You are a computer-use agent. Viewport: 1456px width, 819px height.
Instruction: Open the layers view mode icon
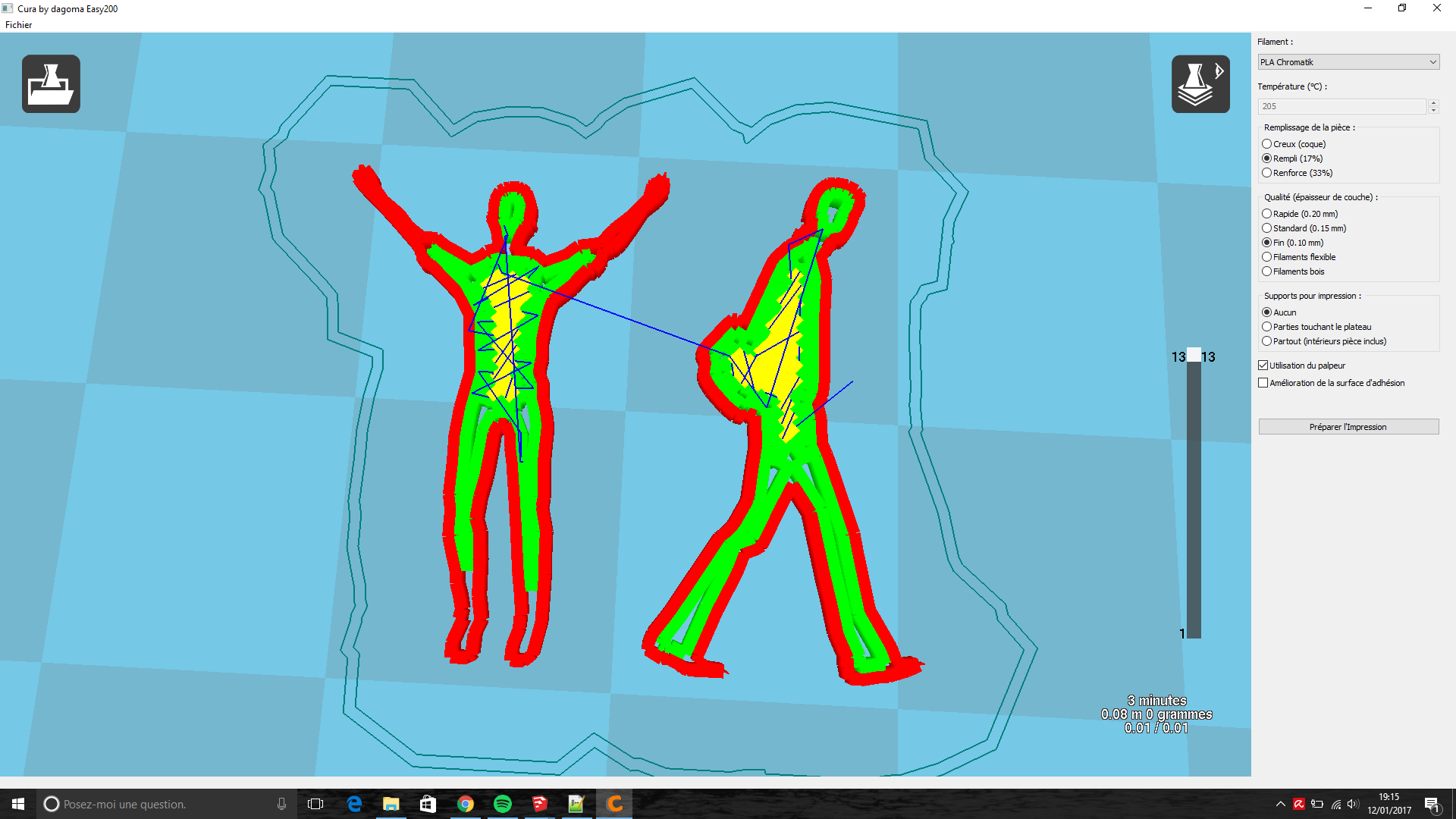(1200, 84)
